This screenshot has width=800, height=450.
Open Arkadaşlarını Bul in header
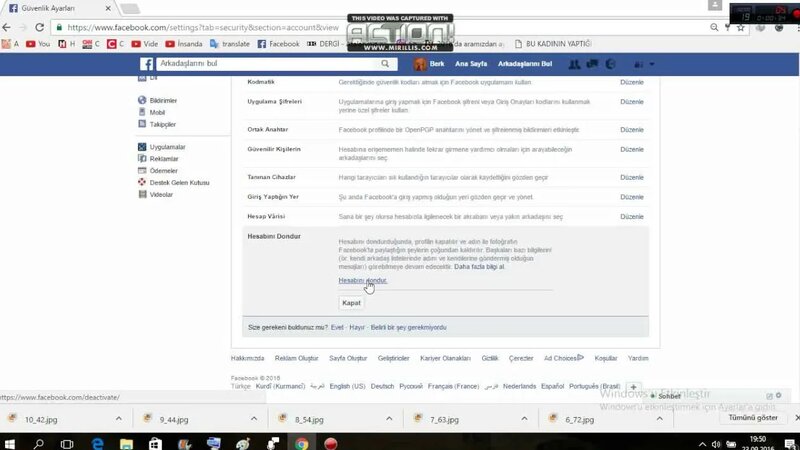coord(524,64)
